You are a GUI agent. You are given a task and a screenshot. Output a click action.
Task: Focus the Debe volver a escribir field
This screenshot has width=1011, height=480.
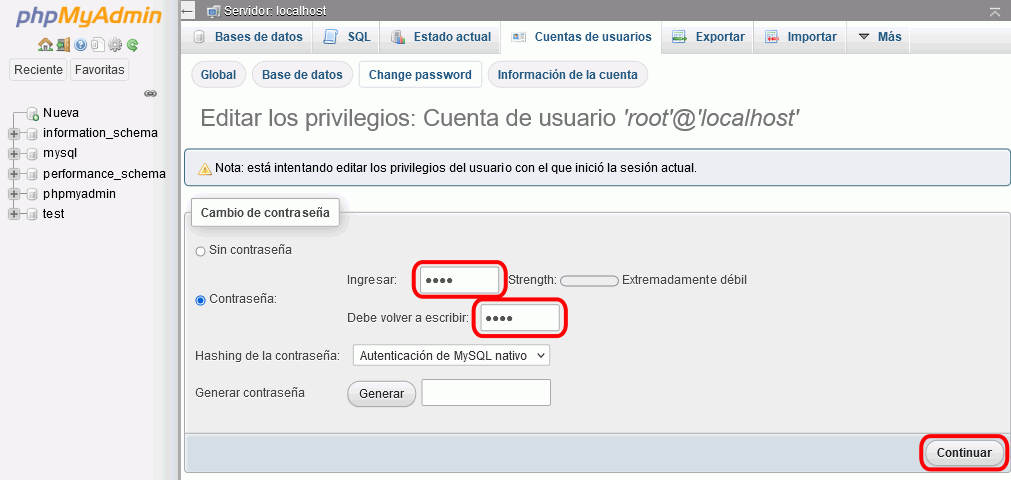(521, 318)
